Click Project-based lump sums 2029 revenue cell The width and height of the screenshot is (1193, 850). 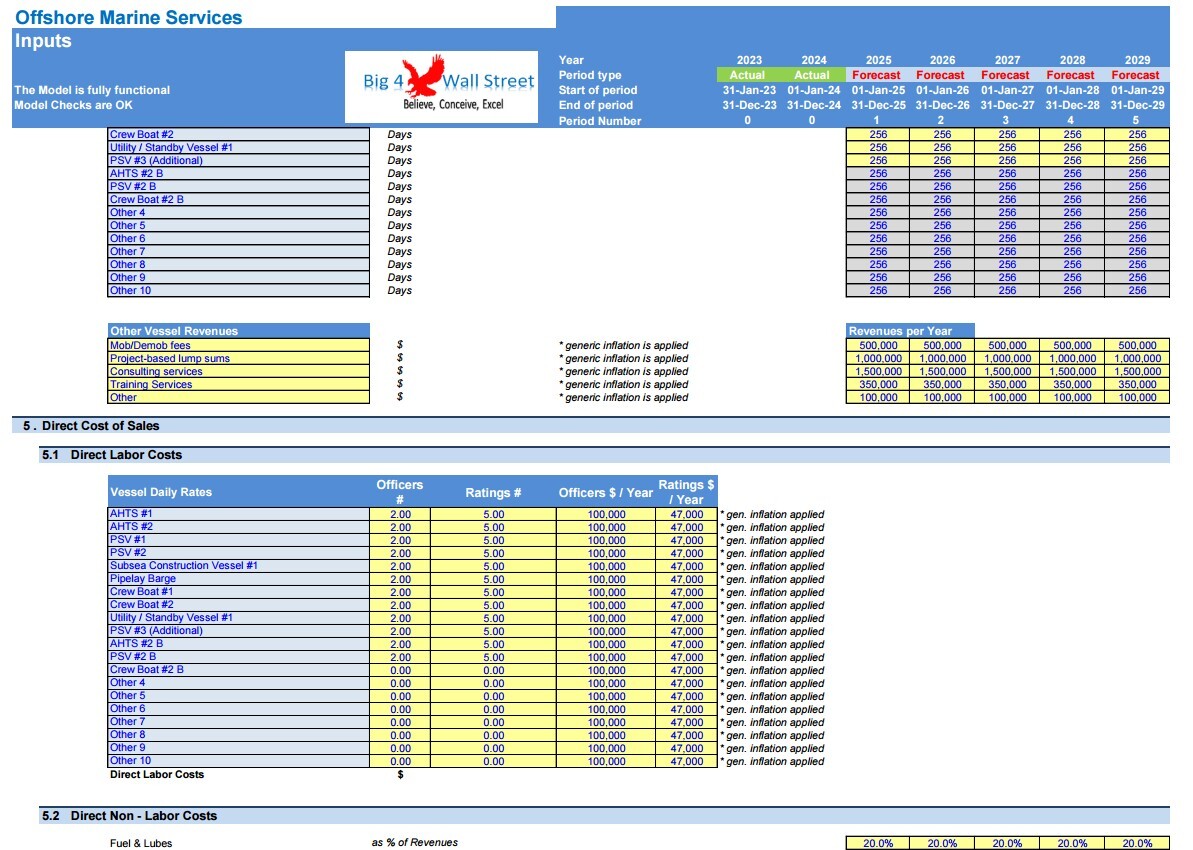pyautogui.click(x=1137, y=358)
